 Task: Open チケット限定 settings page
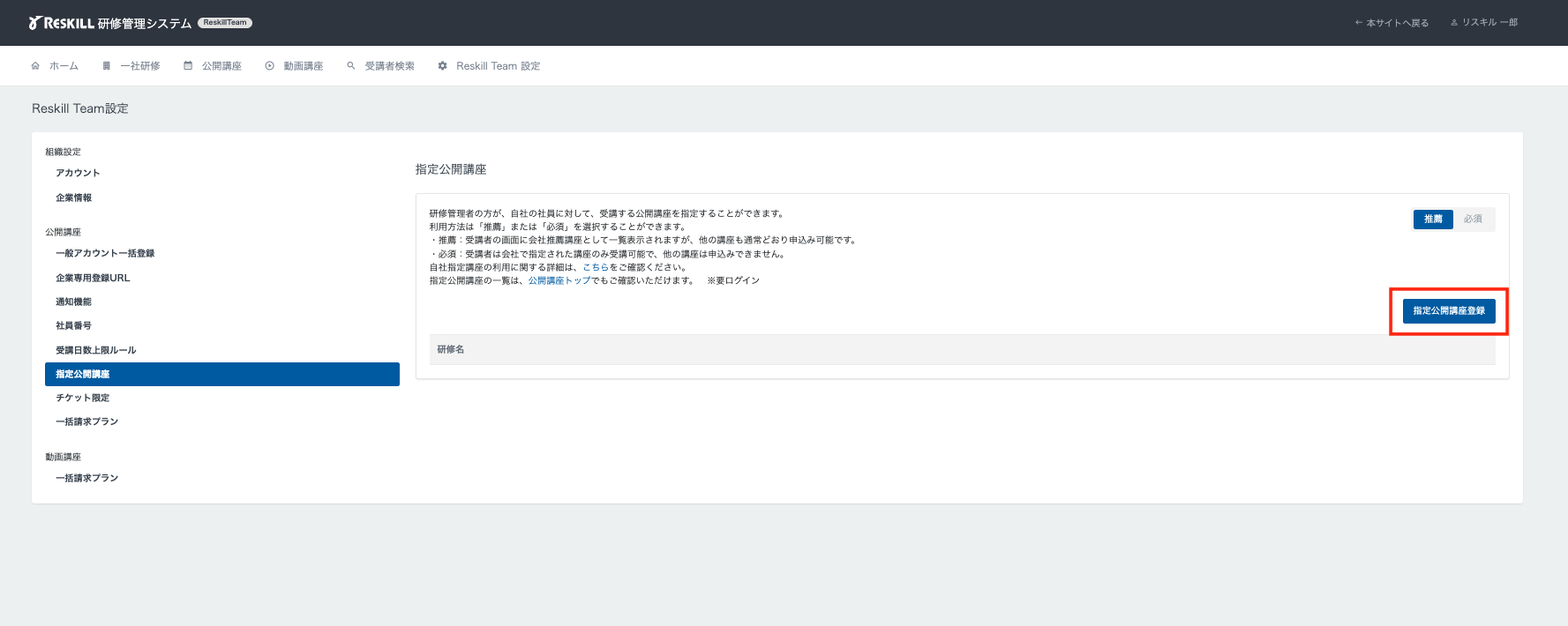tap(82, 398)
